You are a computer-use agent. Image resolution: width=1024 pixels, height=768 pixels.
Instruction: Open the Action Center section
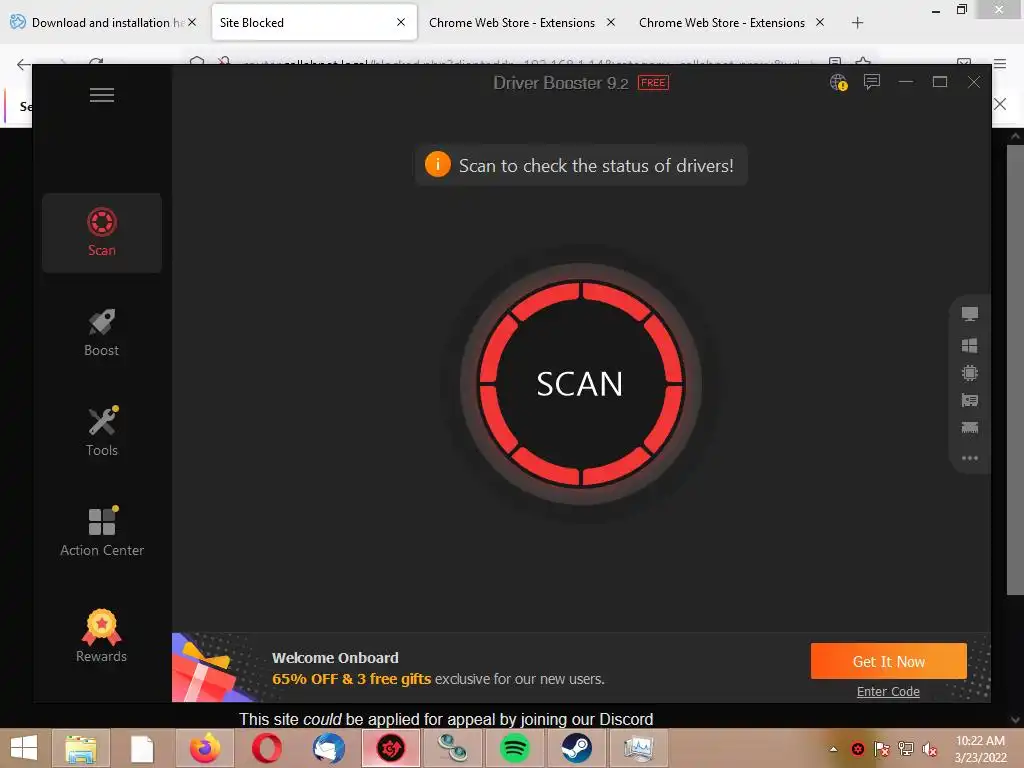(102, 532)
